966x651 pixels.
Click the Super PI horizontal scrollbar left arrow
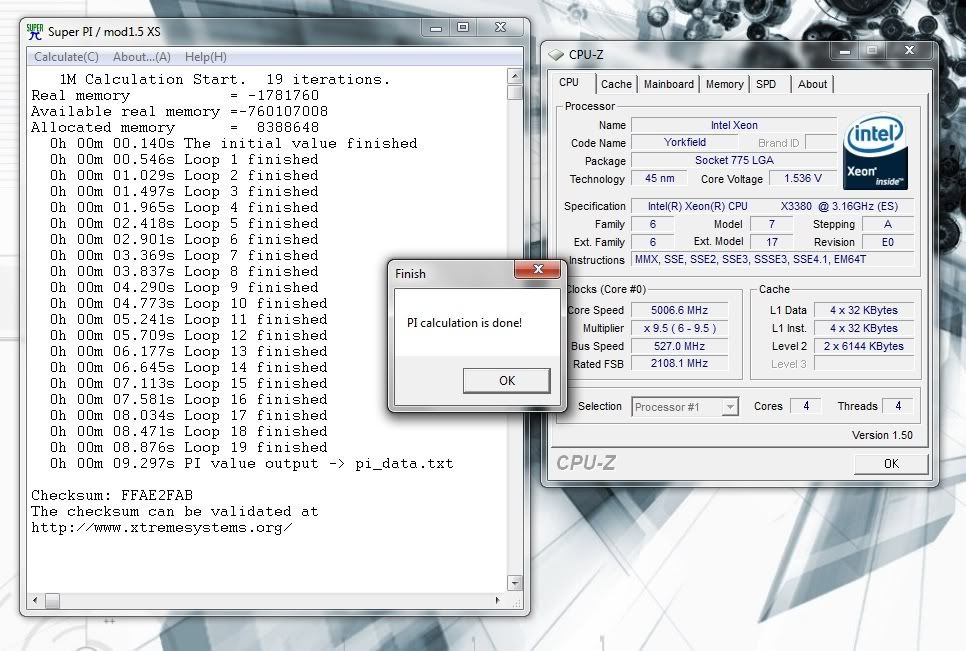pyautogui.click(x=35, y=600)
